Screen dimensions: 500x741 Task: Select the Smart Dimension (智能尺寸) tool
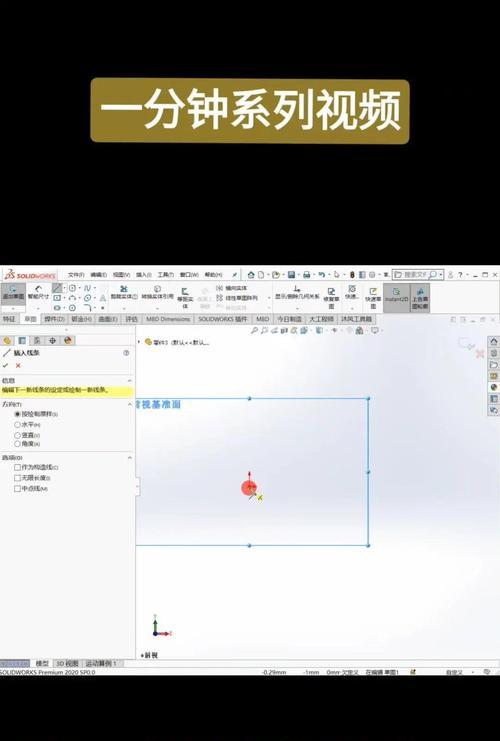pos(38,293)
